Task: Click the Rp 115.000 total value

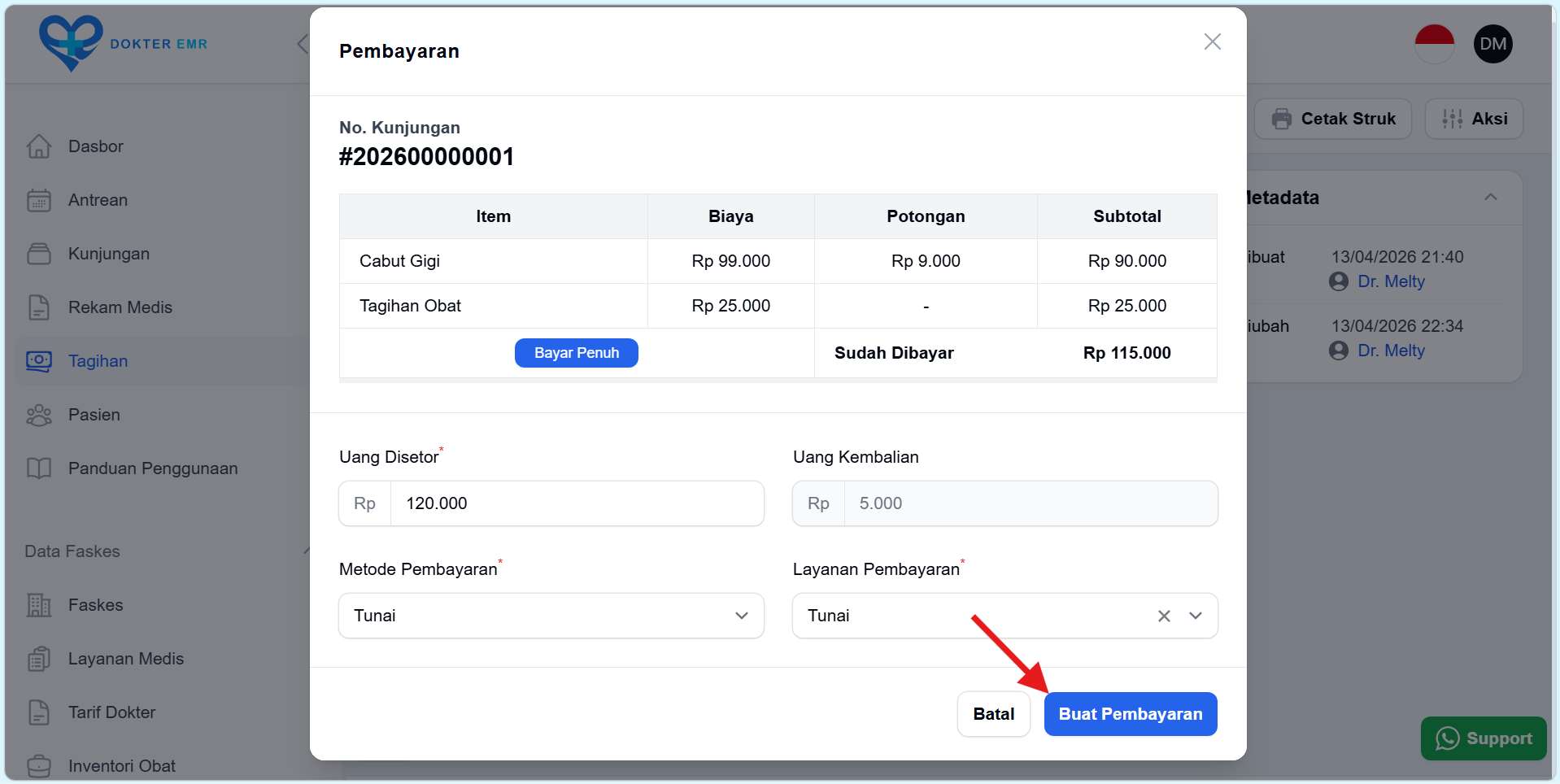Action: [x=1127, y=353]
